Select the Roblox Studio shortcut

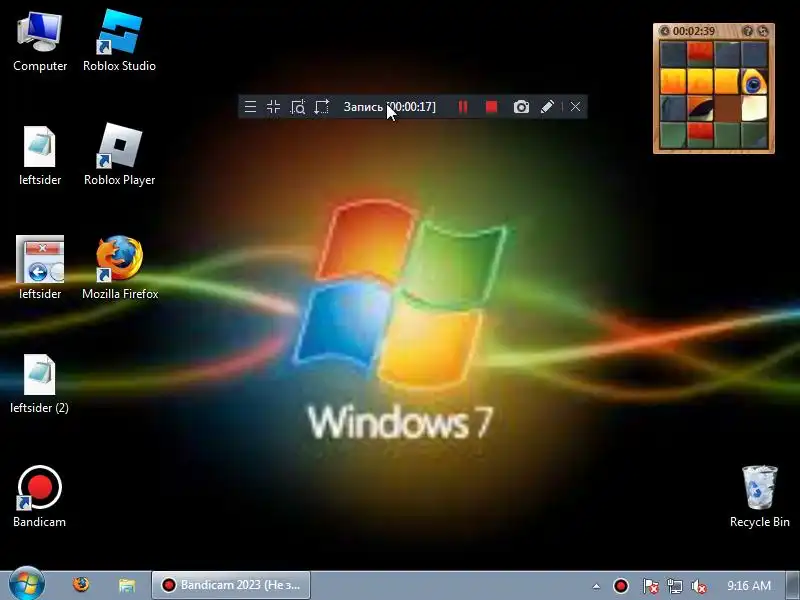click(x=119, y=42)
